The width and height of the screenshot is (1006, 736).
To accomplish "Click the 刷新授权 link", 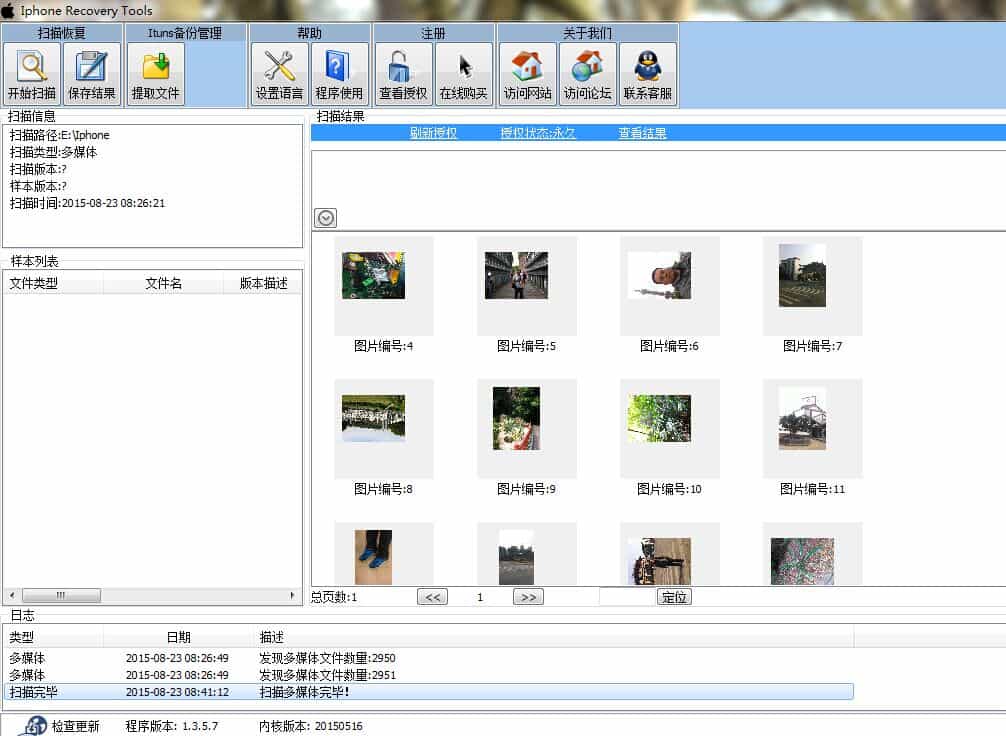I will [x=434, y=133].
